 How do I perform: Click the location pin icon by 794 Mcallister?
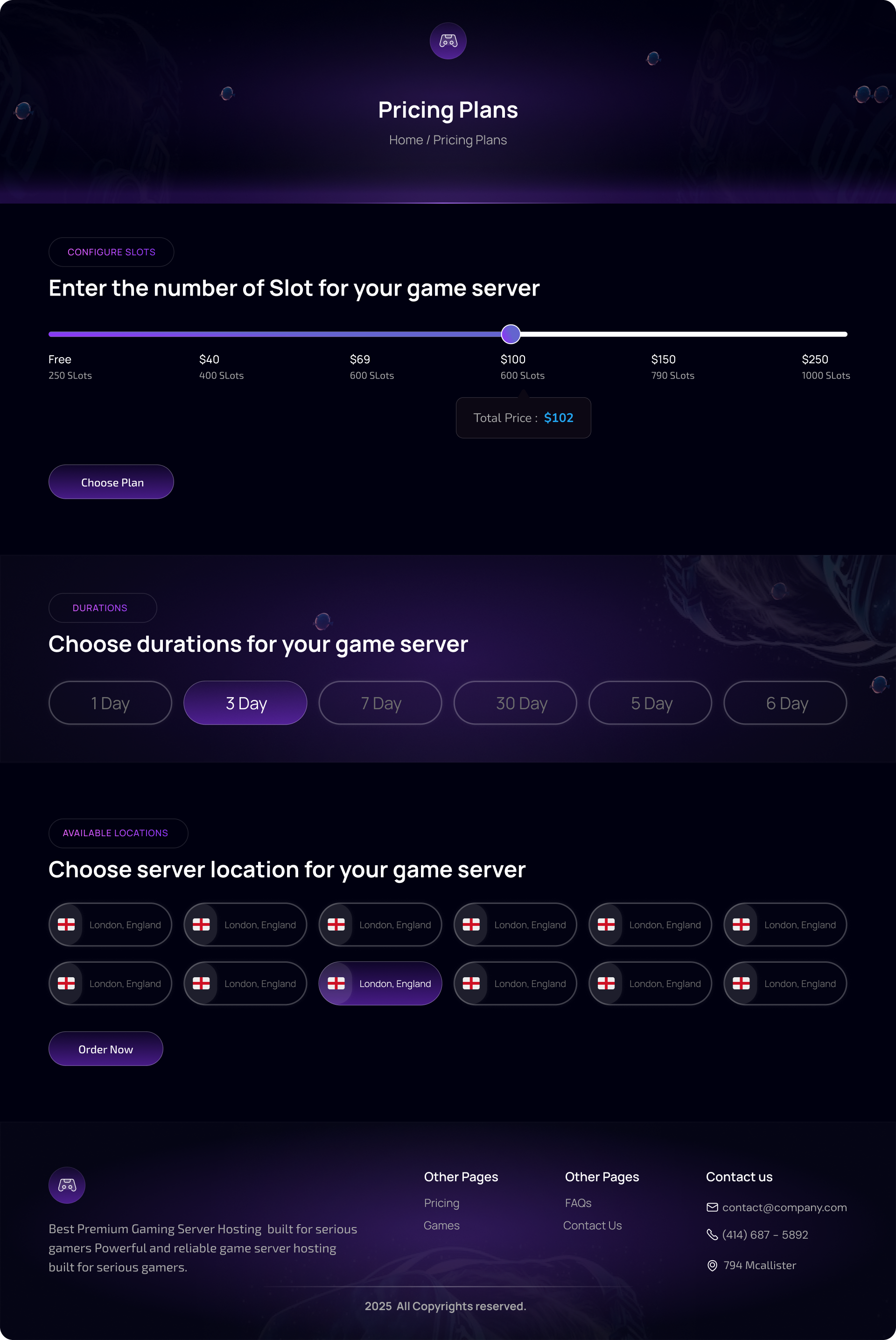pyautogui.click(x=712, y=1266)
